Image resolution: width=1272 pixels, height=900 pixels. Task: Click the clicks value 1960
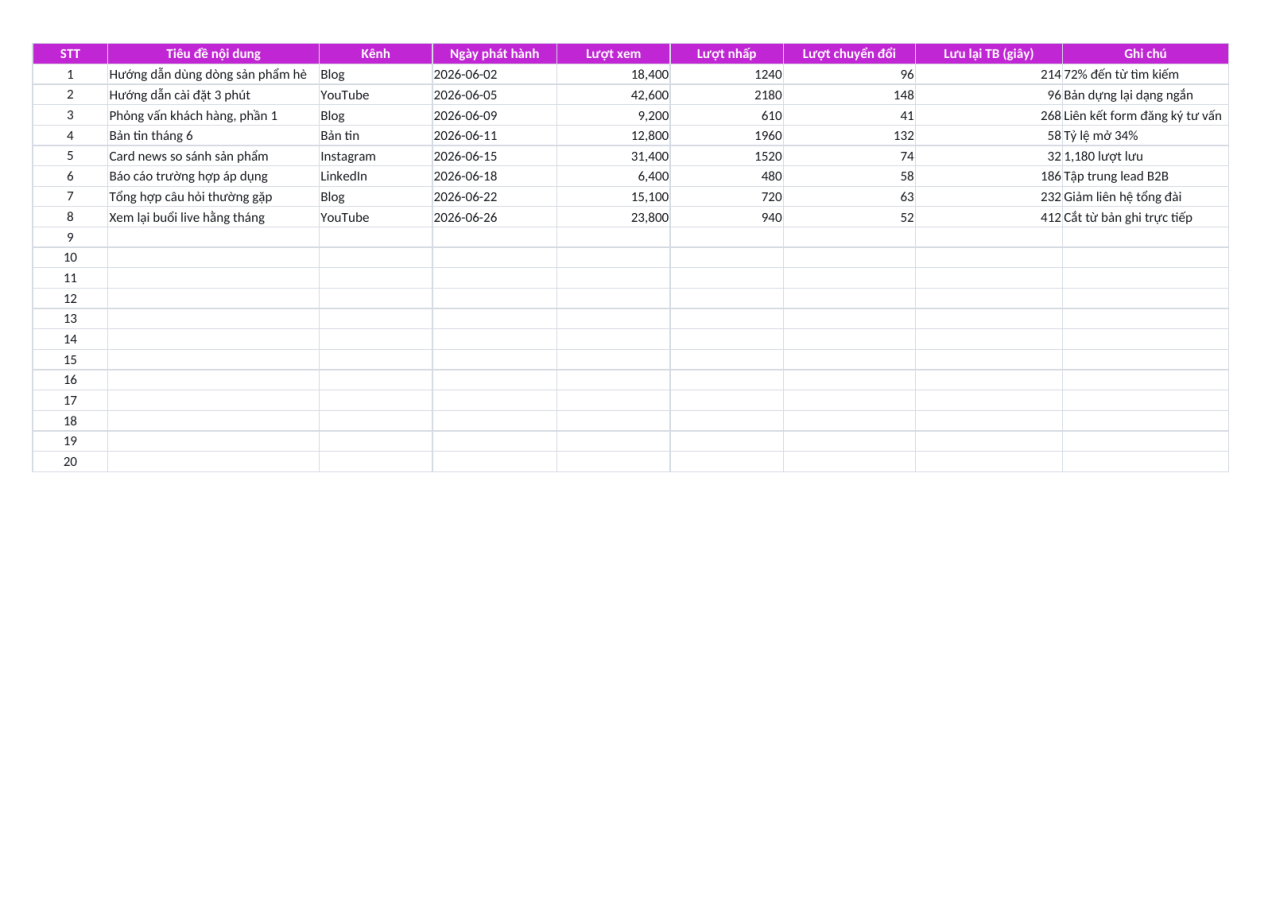click(726, 136)
